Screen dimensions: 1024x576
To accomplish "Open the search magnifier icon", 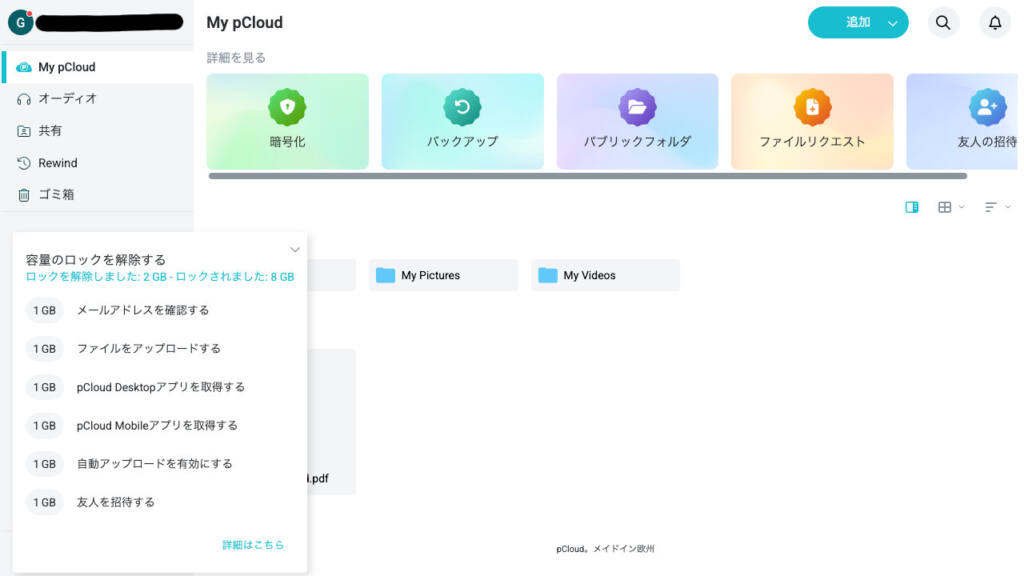I will [942, 23].
